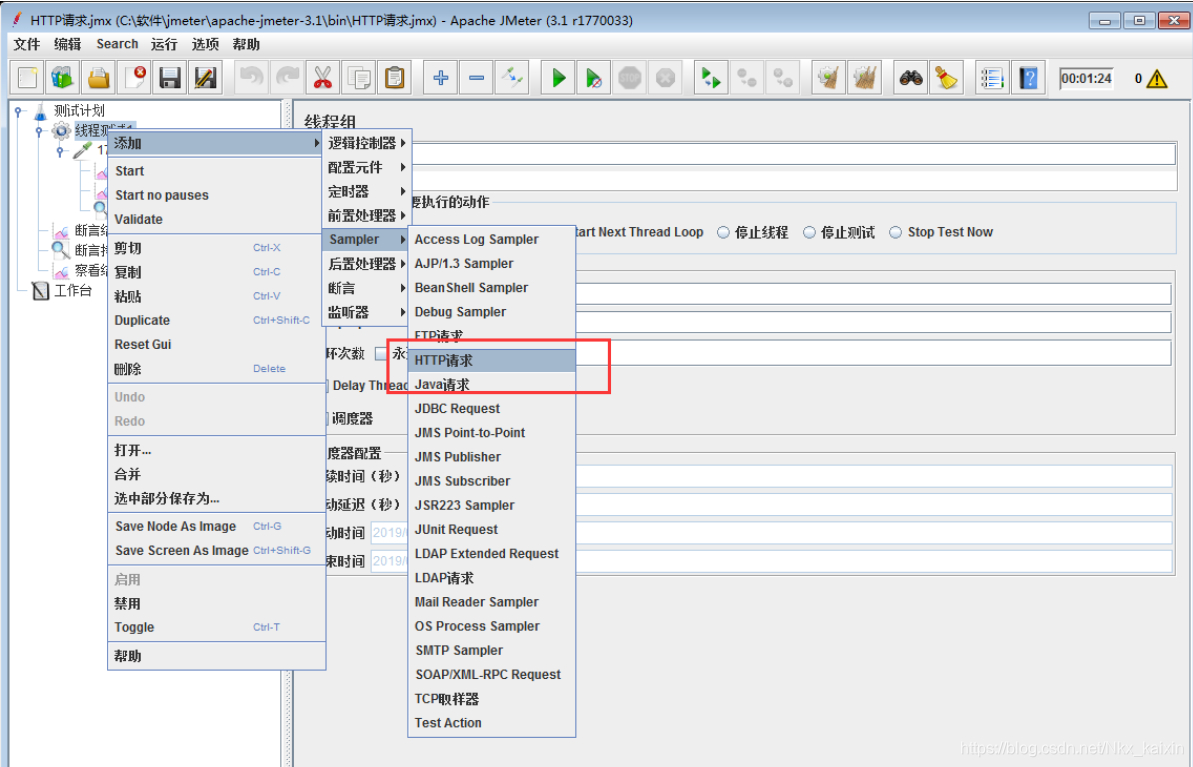The height and width of the screenshot is (767, 1193).
Task: Click the Reset Search brush icon
Action: (946, 78)
